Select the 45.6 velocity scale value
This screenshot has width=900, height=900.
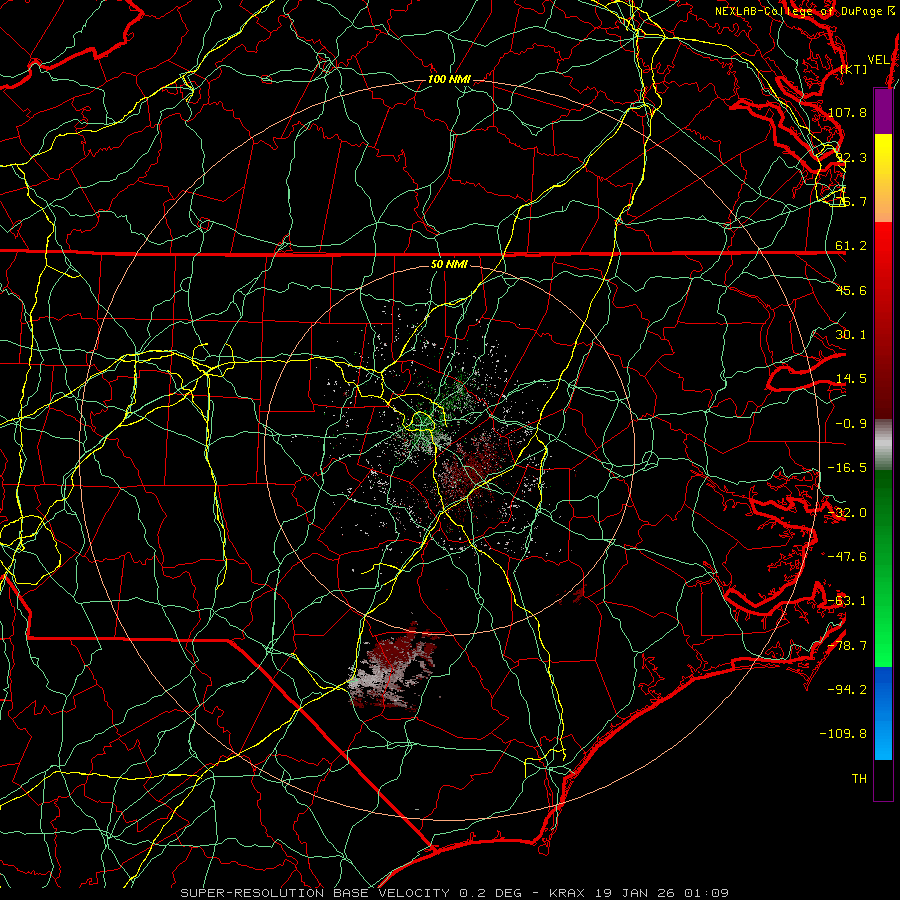851,290
